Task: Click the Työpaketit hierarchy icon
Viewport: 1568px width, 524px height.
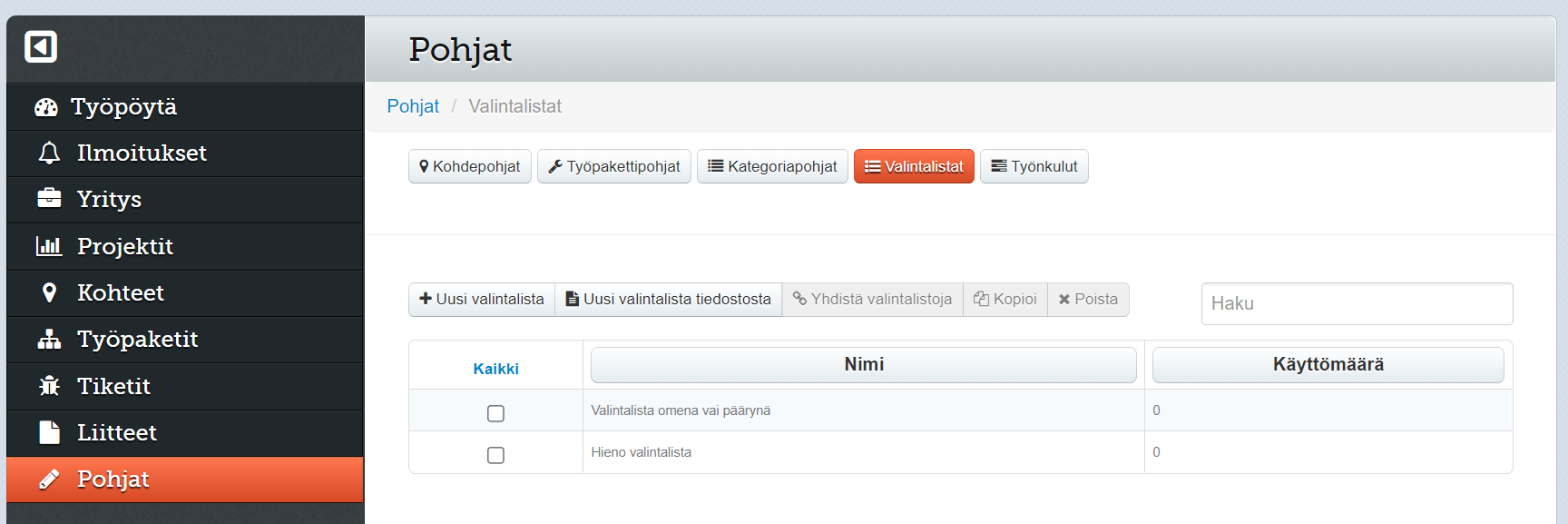Action: pos(49,339)
